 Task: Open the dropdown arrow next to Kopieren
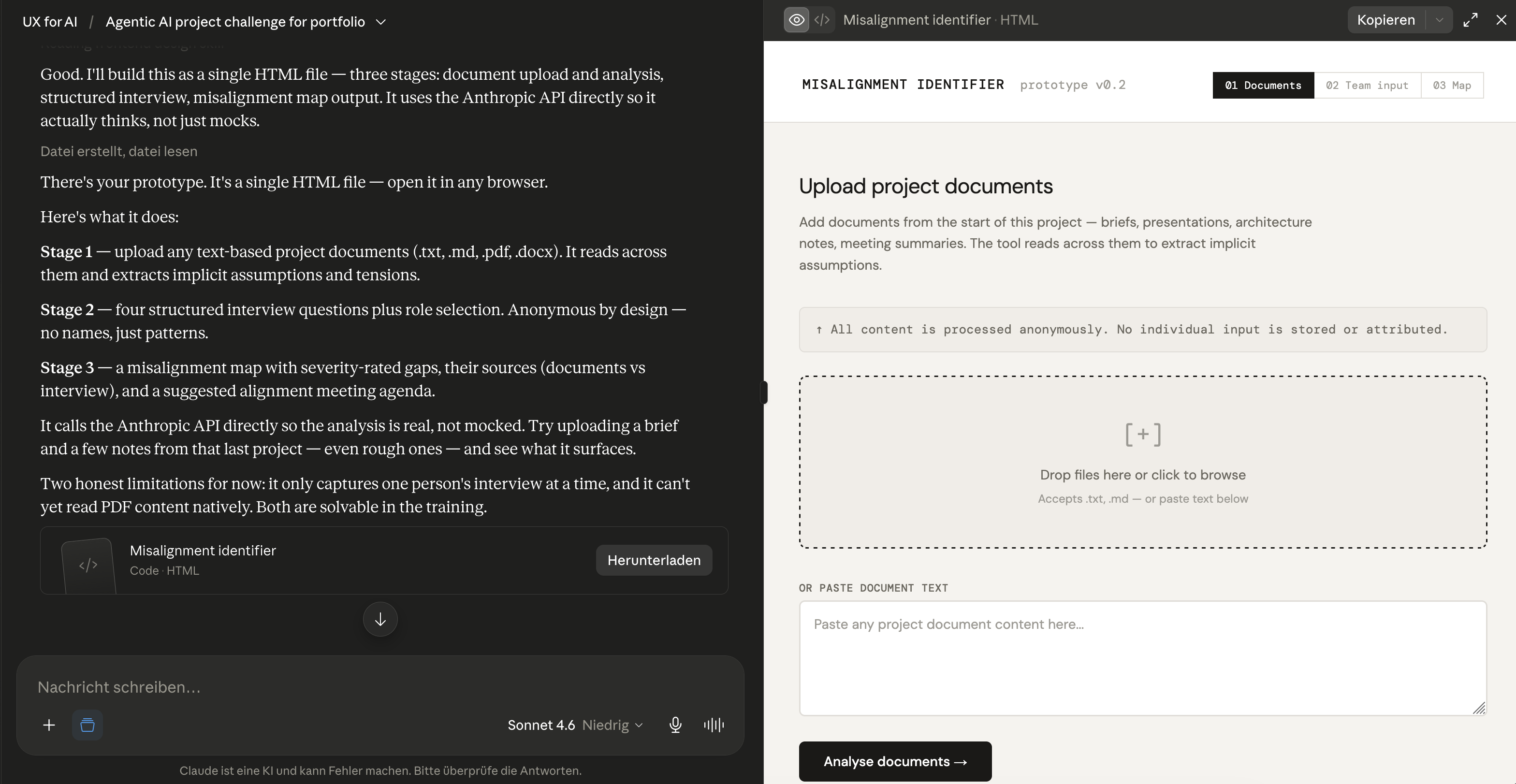(x=1439, y=20)
